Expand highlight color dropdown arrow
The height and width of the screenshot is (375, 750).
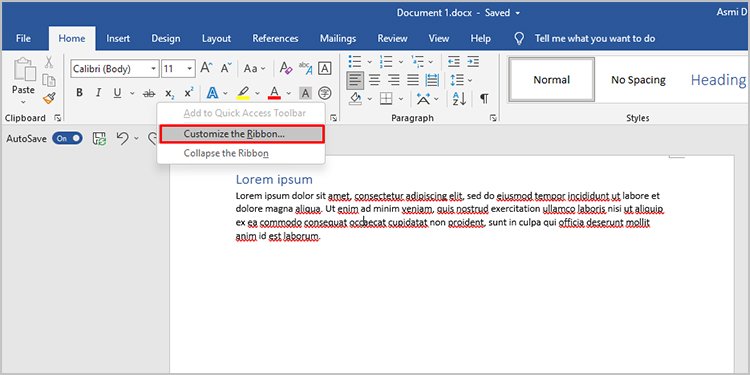coord(257,94)
